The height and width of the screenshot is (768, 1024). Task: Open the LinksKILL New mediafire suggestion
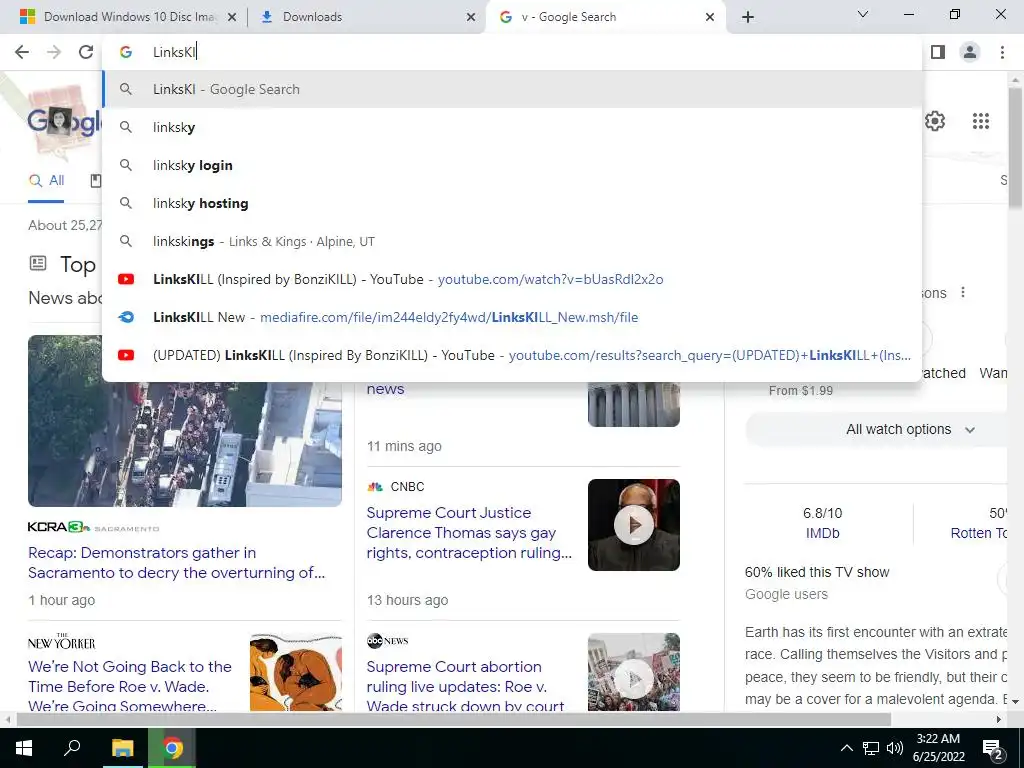tap(512, 317)
